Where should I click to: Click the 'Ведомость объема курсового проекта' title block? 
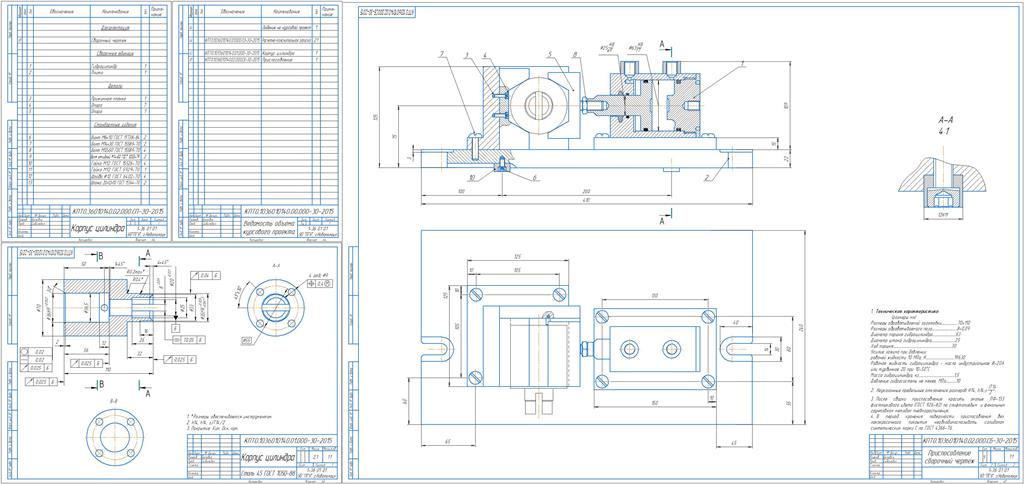point(268,227)
